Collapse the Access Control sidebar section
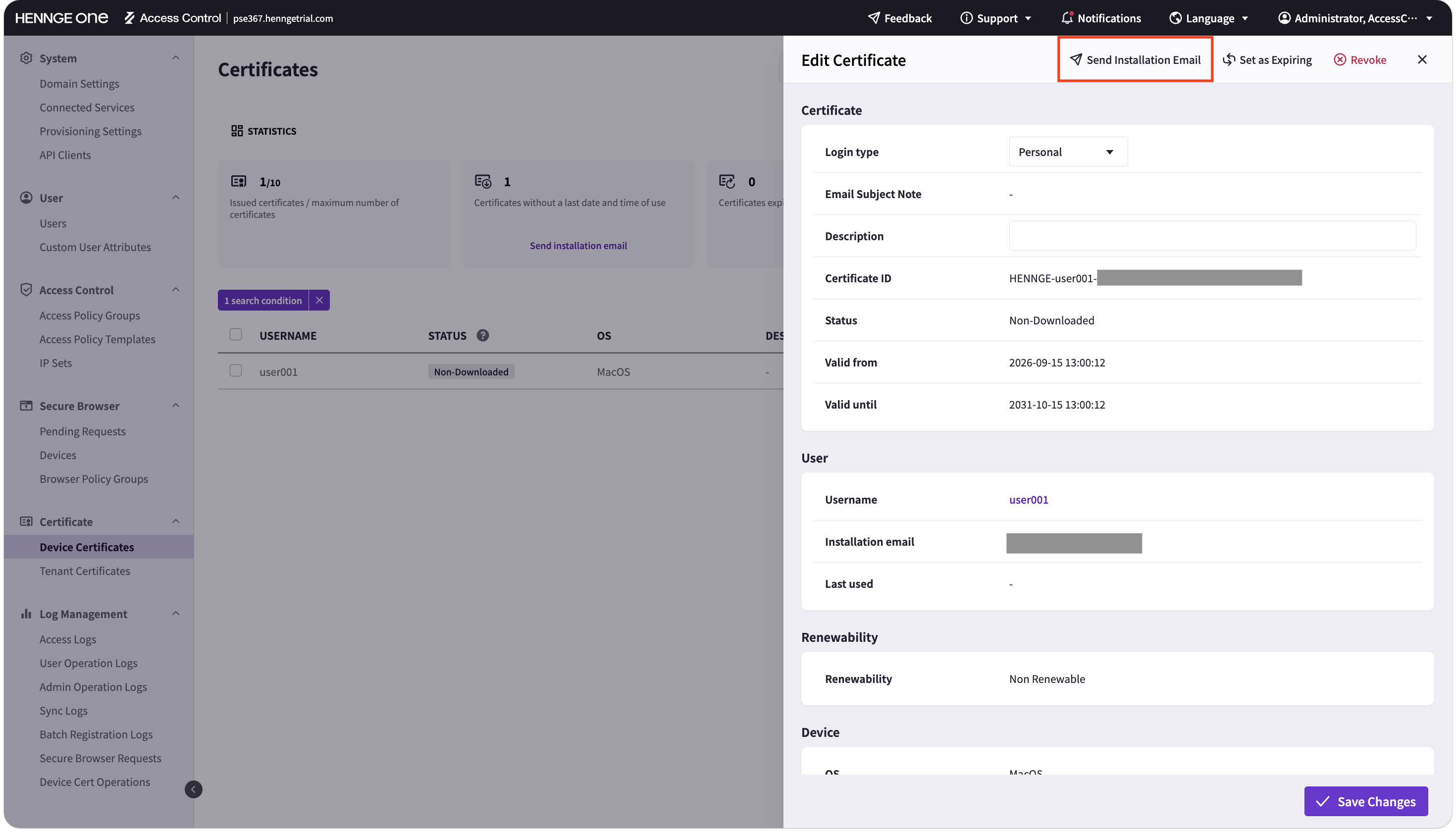Viewport: 1456px width, 832px height. (175, 290)
